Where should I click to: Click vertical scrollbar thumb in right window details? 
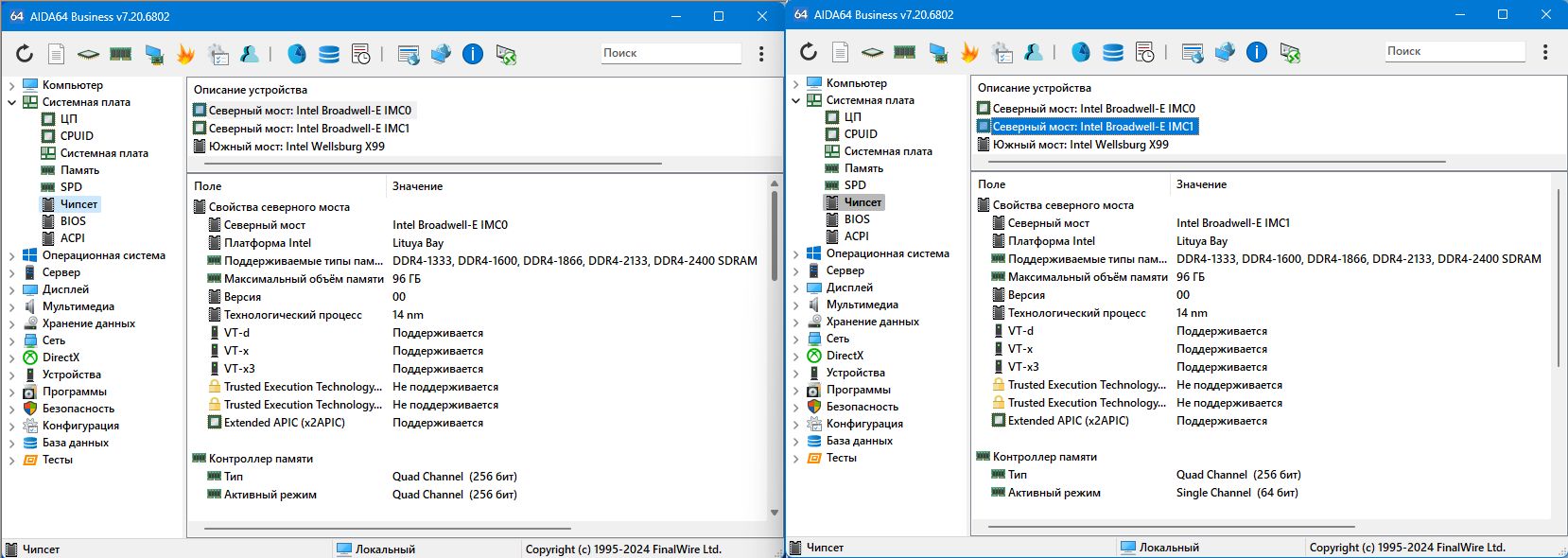point(1558,277)
